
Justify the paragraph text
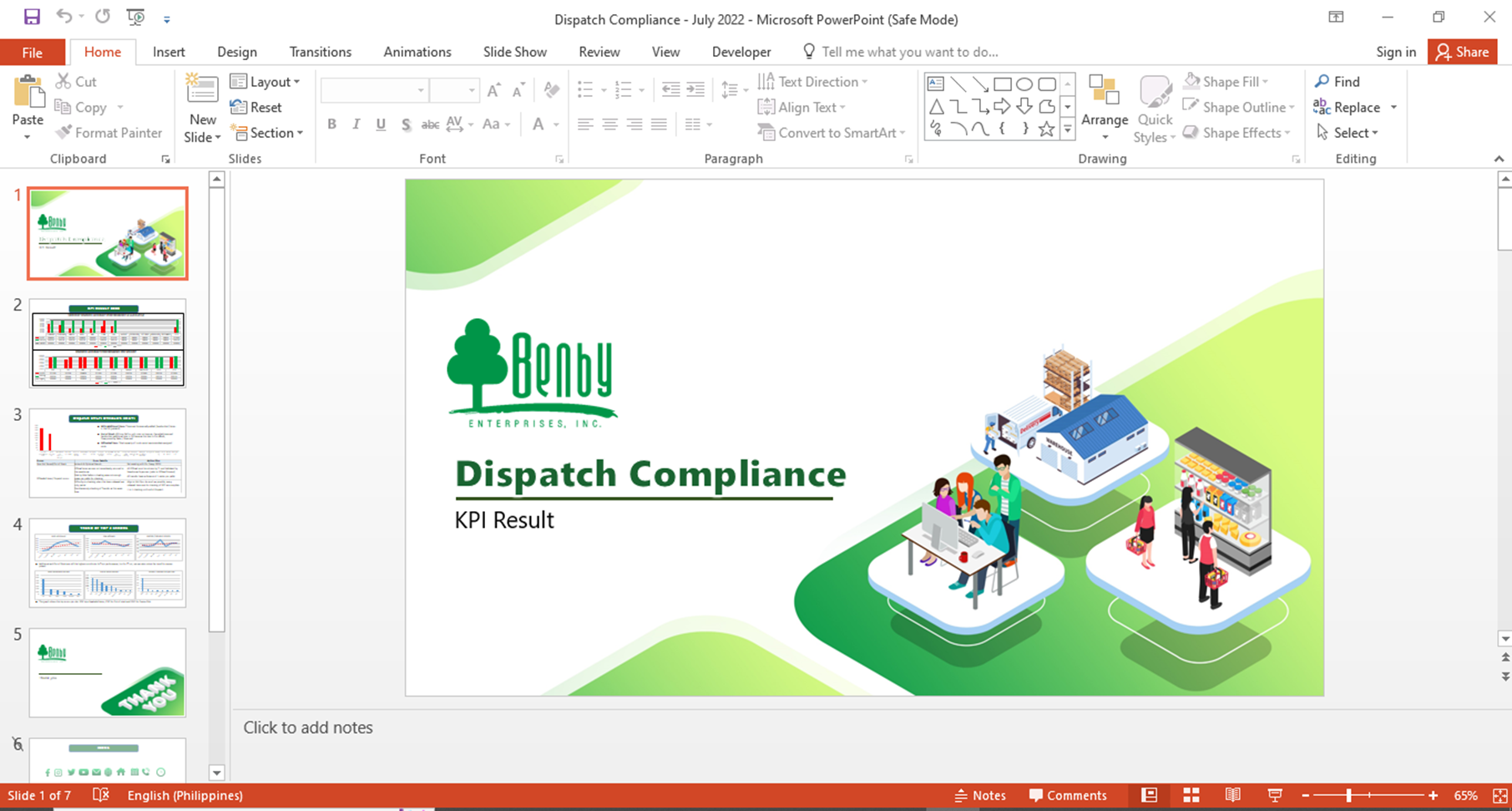pos(659,124)
